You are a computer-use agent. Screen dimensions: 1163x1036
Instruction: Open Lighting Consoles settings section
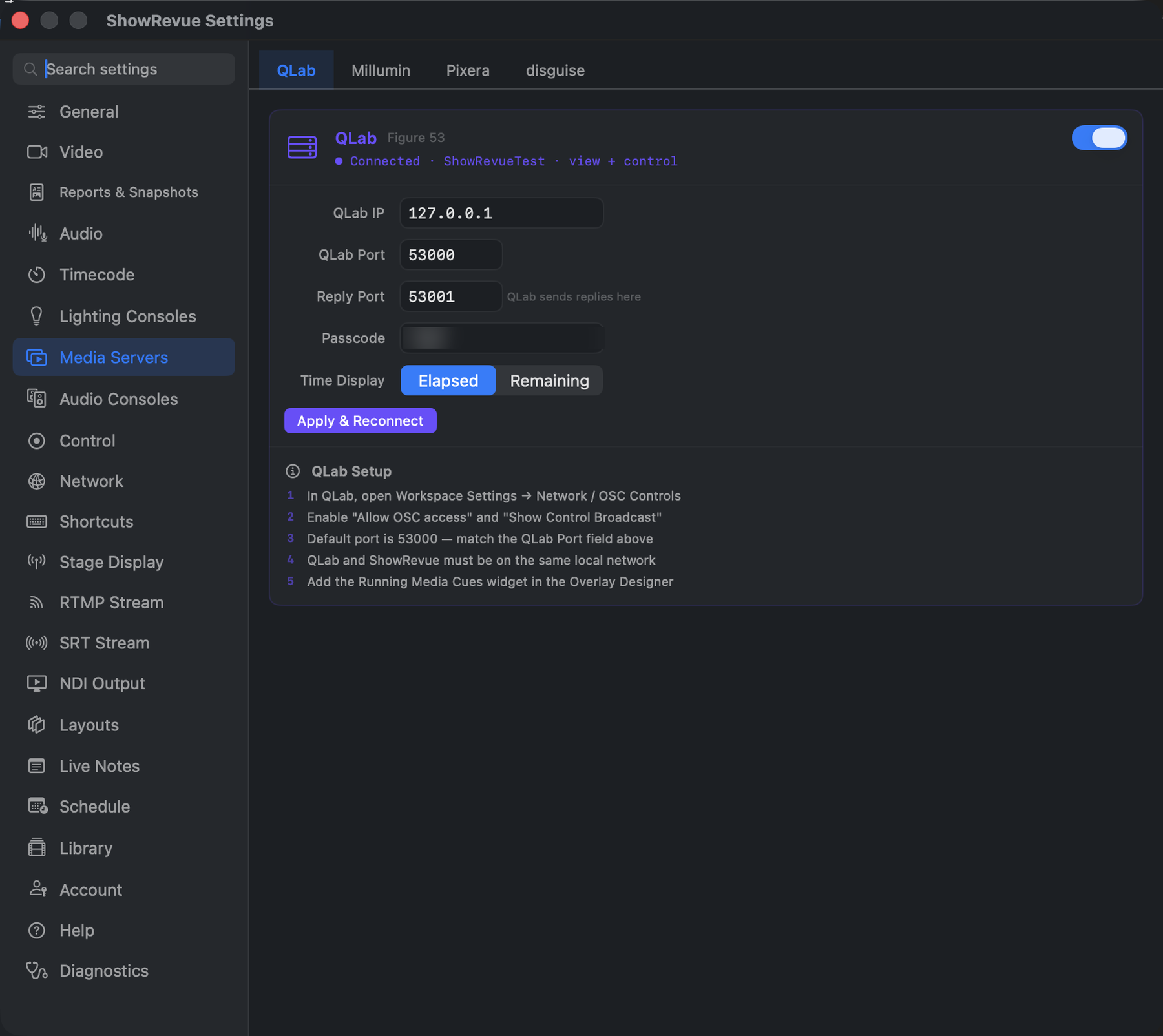(123, 316)
